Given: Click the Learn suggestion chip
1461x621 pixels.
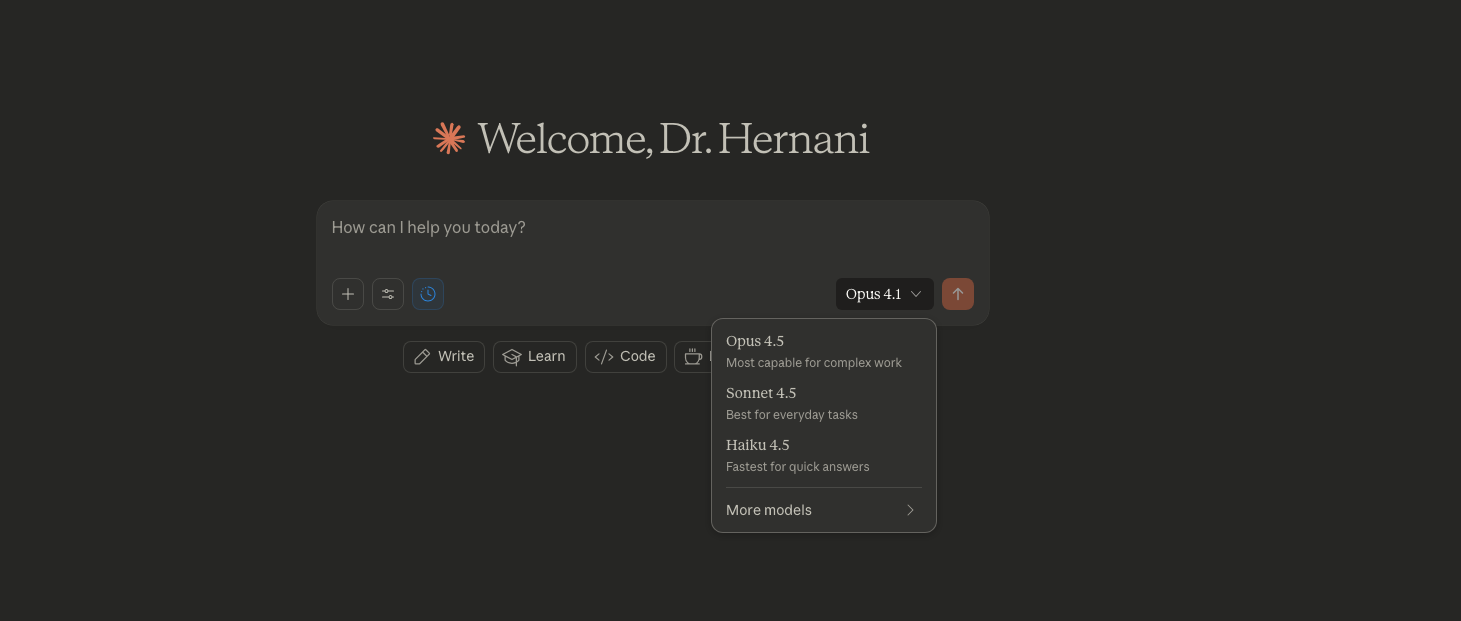Looking at the screenshot, I should click(x=535, y=357).
